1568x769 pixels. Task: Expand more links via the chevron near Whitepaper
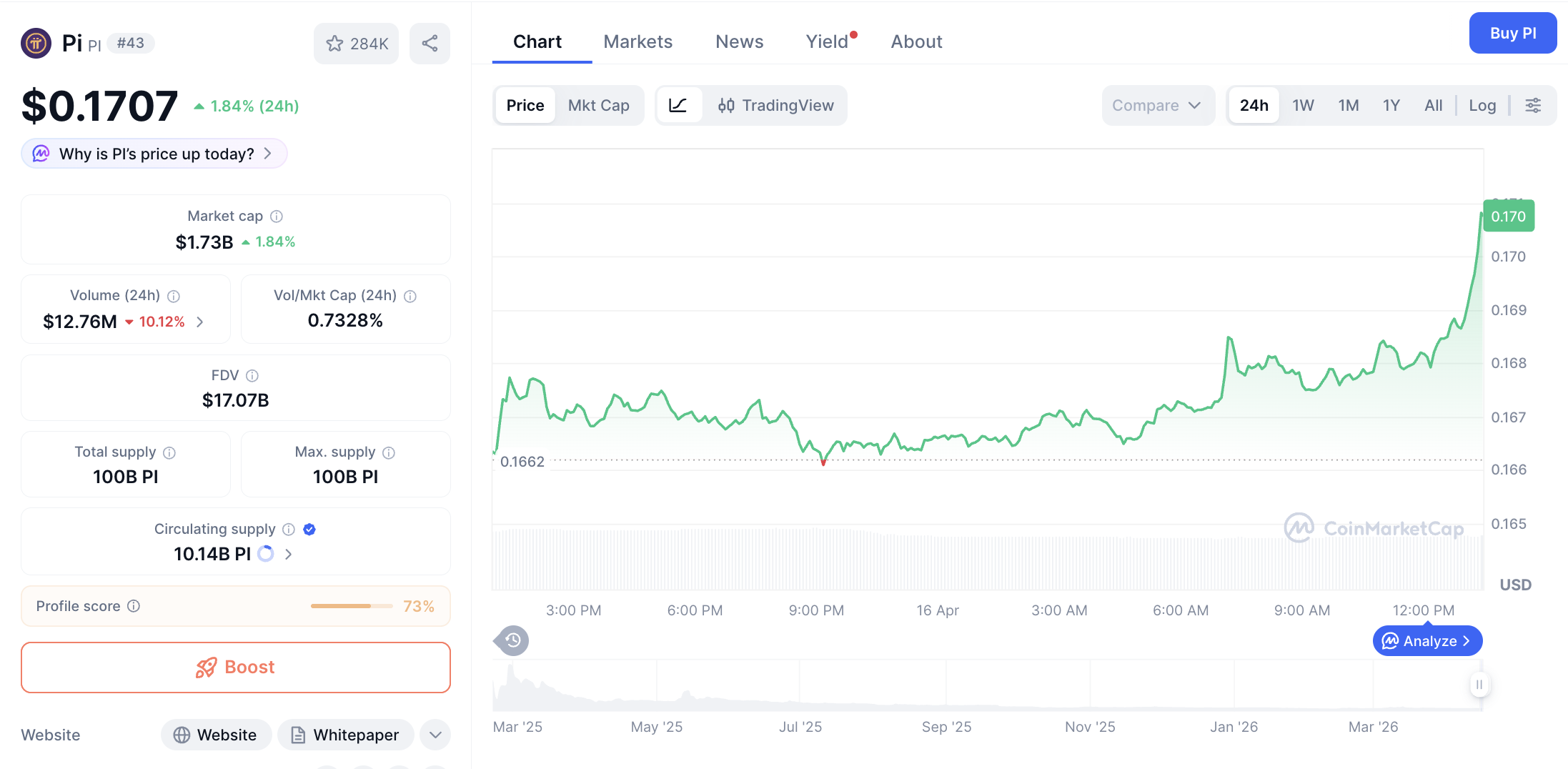[435, 735]
